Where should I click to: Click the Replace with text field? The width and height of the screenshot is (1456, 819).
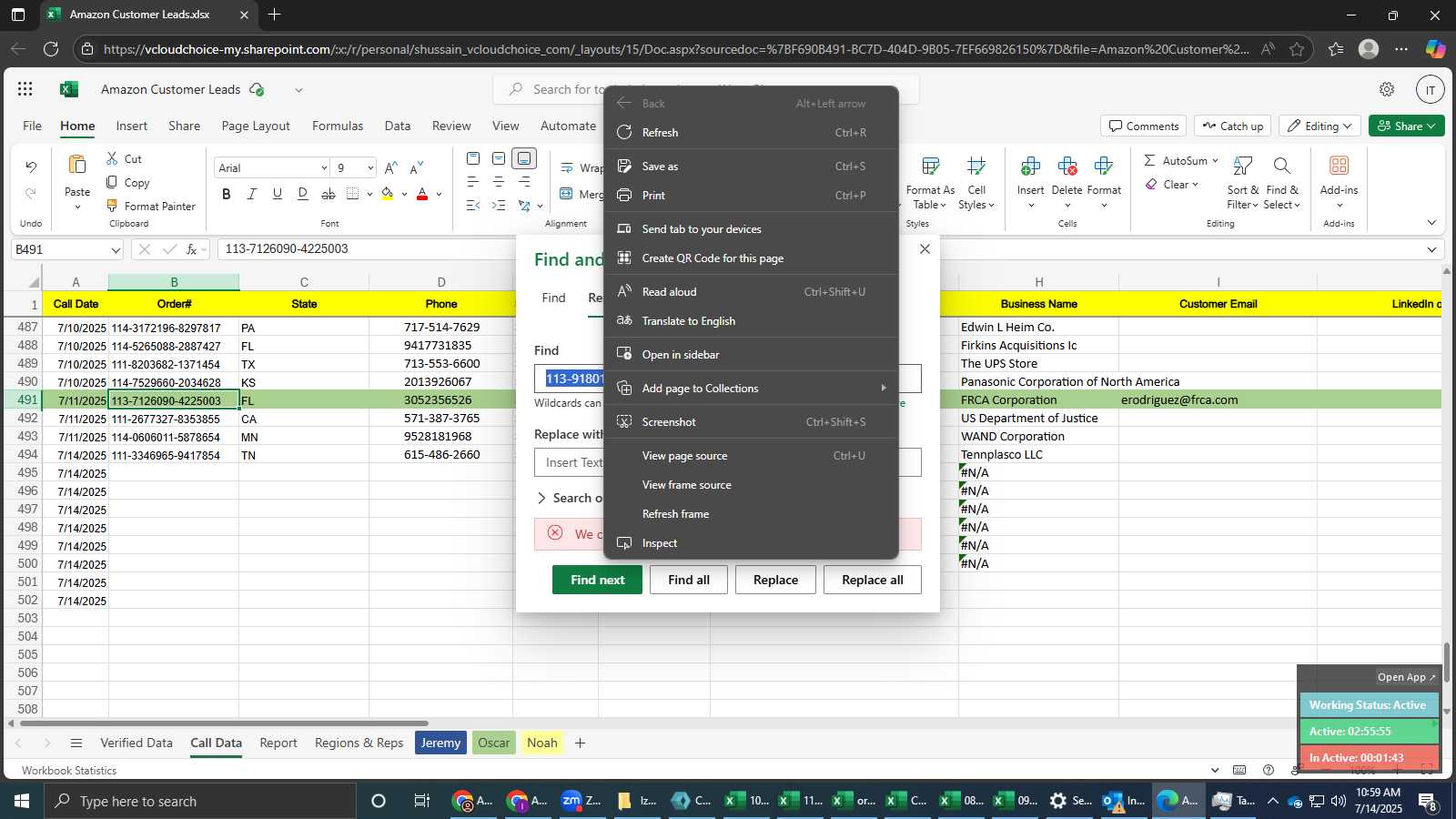click(728, 462)
